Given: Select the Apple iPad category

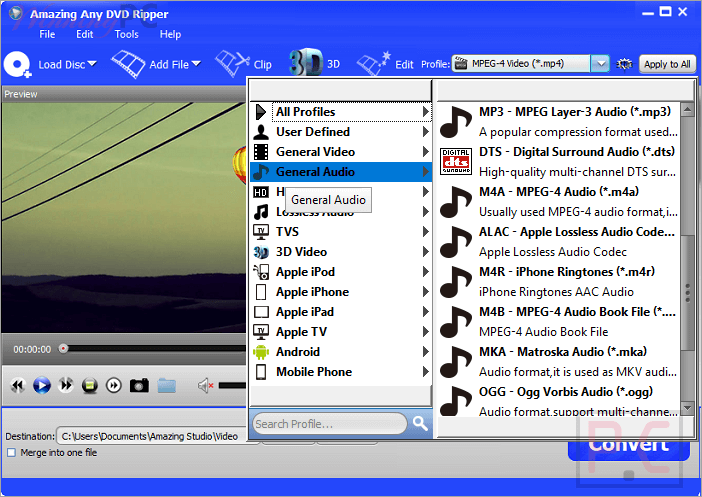Looking at the screenshot, I should pos(341,312).
